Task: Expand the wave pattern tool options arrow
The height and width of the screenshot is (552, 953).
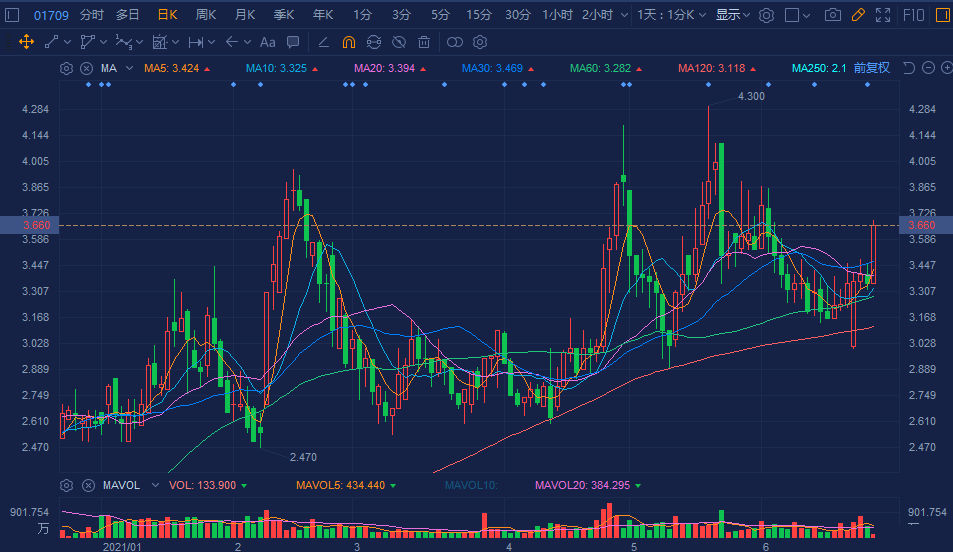Action: [139, 42]
